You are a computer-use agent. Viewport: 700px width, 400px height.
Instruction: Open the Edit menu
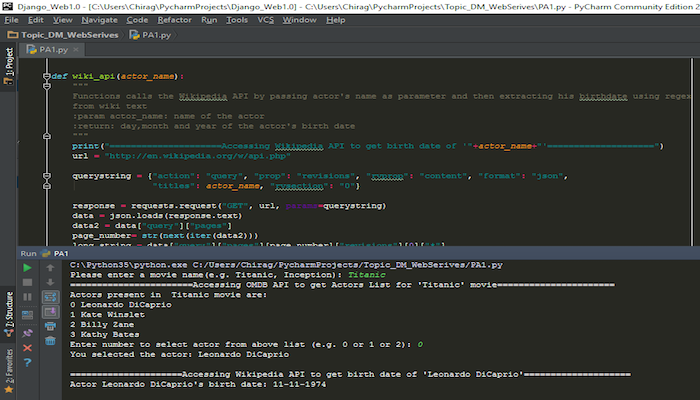[36, 20]
